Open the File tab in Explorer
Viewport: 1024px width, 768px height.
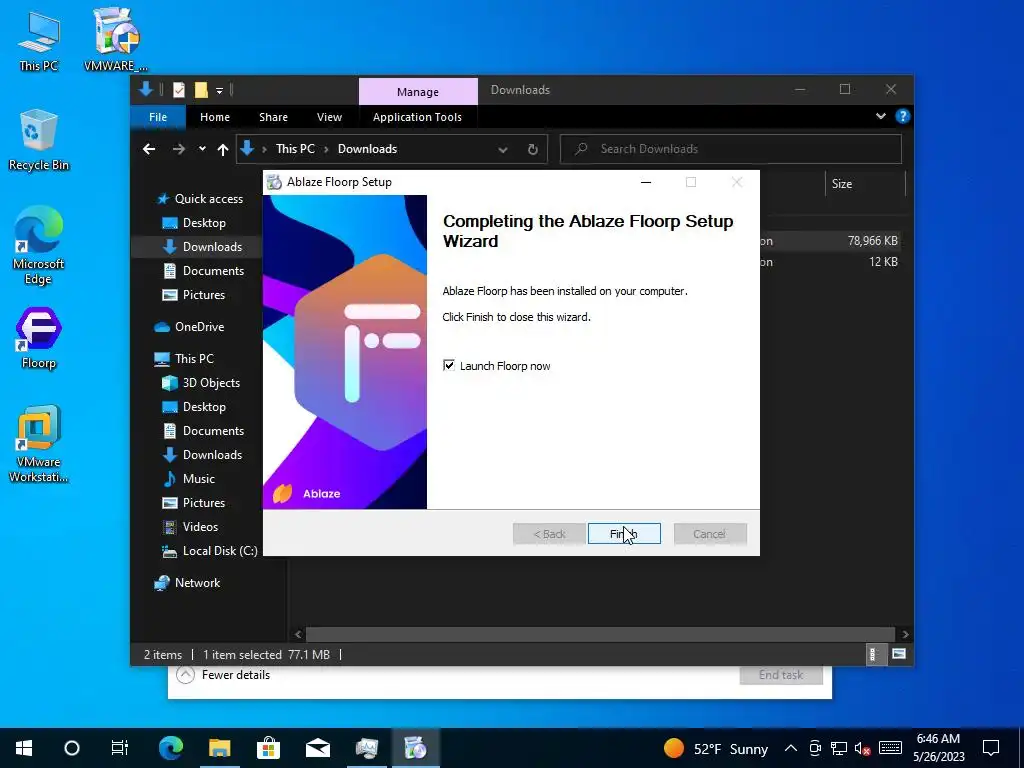pyautogui.click(x=158, y=117)
